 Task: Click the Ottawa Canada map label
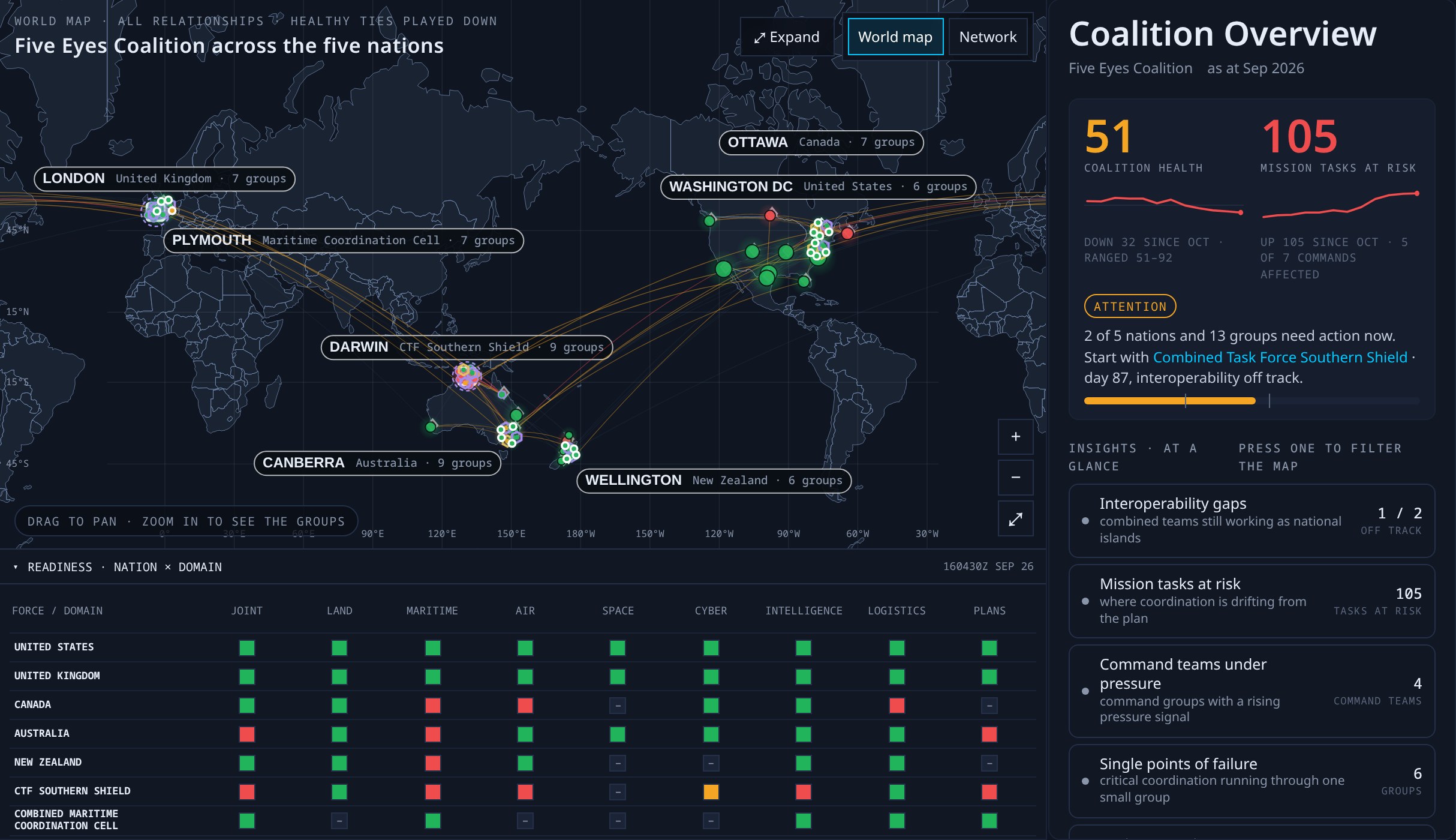[821, 142]
